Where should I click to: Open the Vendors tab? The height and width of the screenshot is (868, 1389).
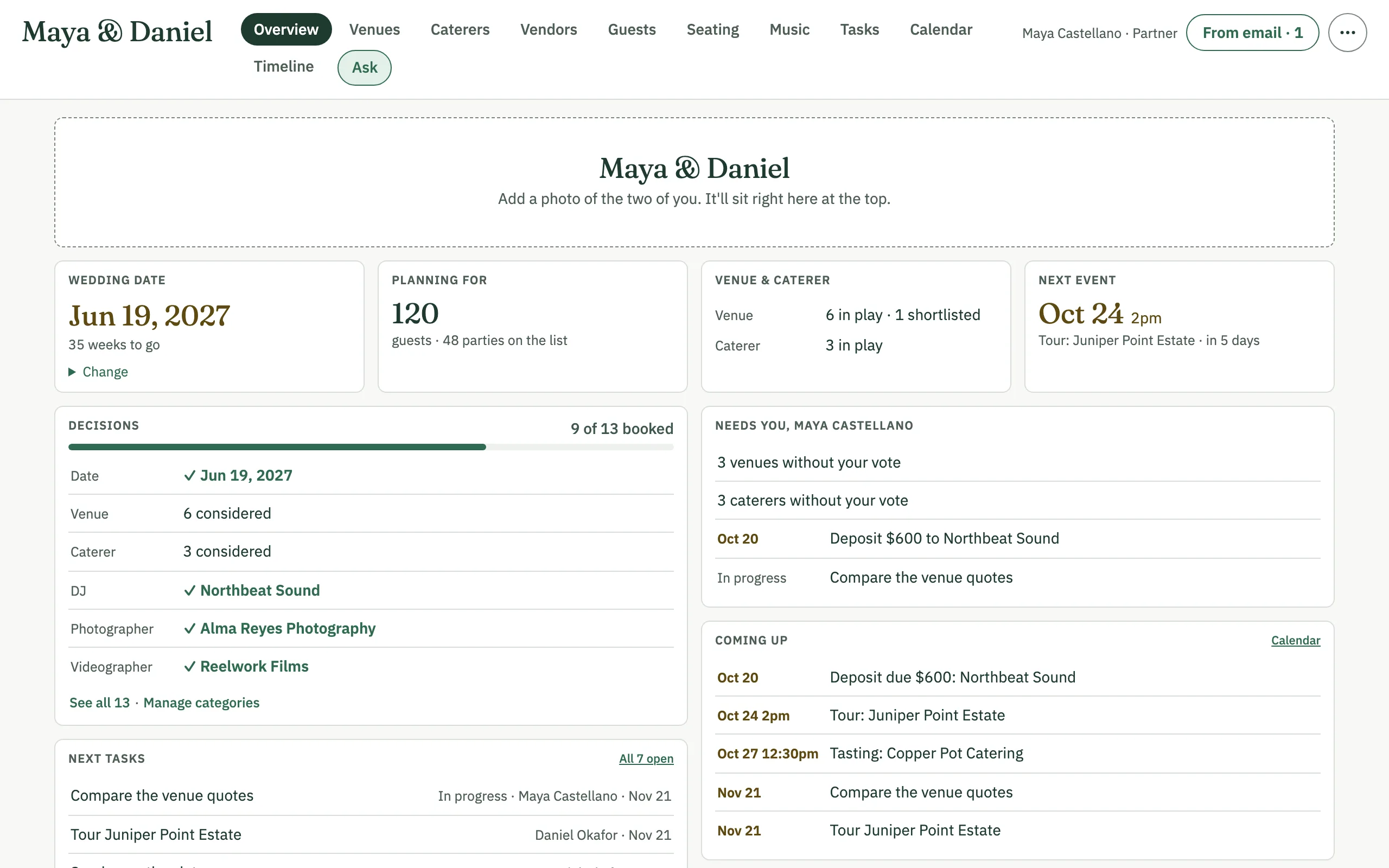coord(548,29)
